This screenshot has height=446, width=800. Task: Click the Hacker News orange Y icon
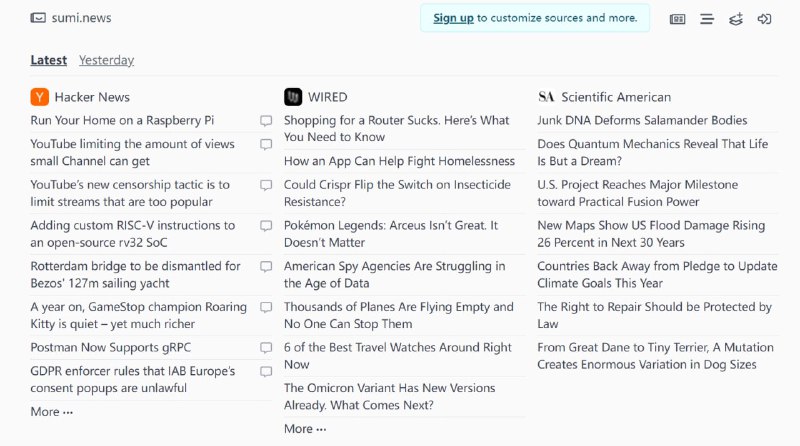point(39,97)
